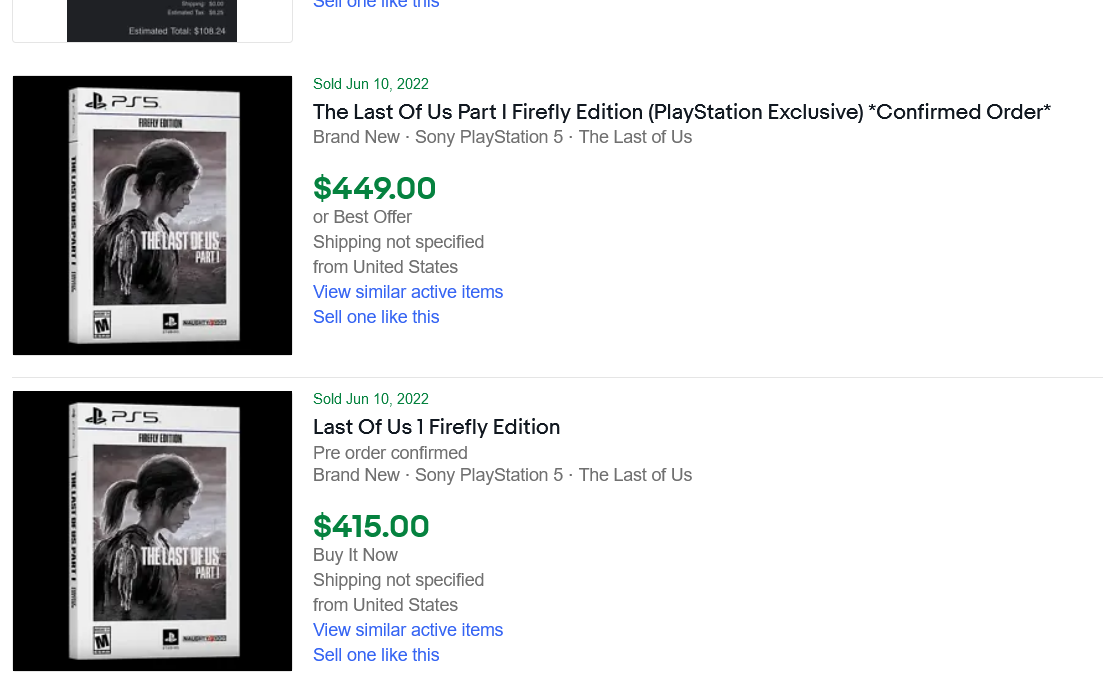Open the $415 listing's box art thumbnail
This screenshot has height=689, width=1103.
click(152, 530)
